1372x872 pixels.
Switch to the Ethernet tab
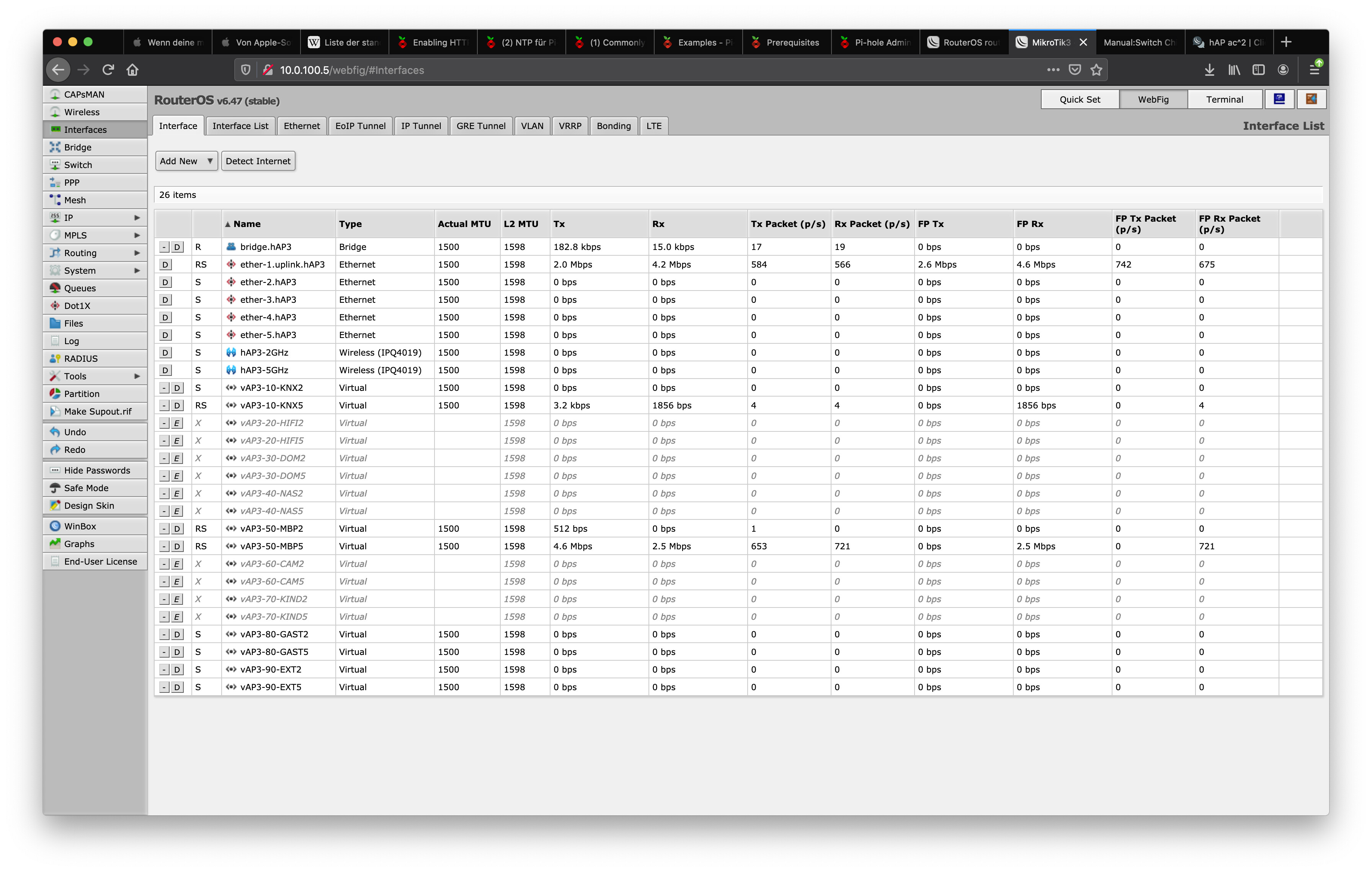point(301,126)
